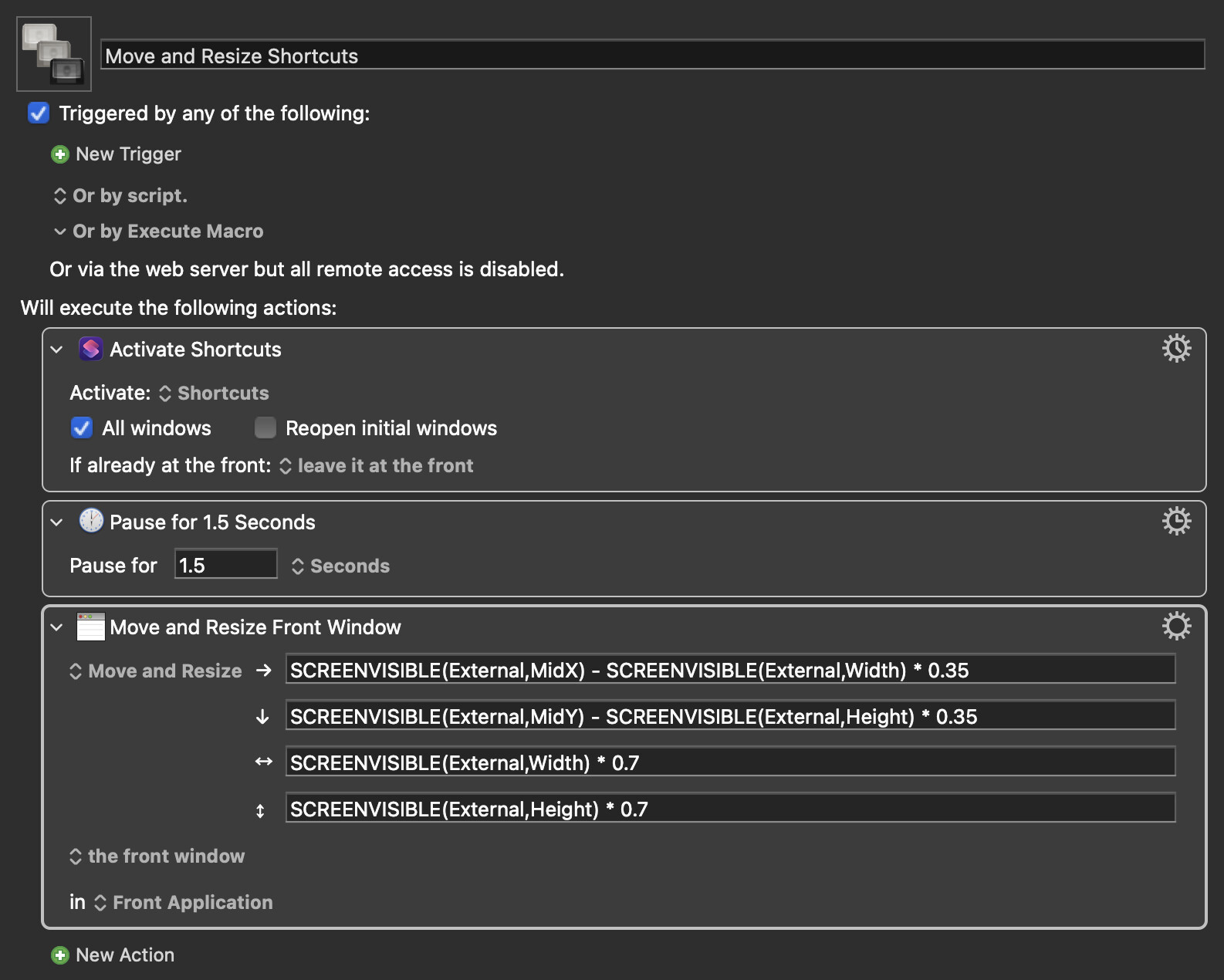Screen dimensions: 1224x980
Task: Toggle the 'Triggered by any of the following' checkbox
Action: [x=39, y=113]
